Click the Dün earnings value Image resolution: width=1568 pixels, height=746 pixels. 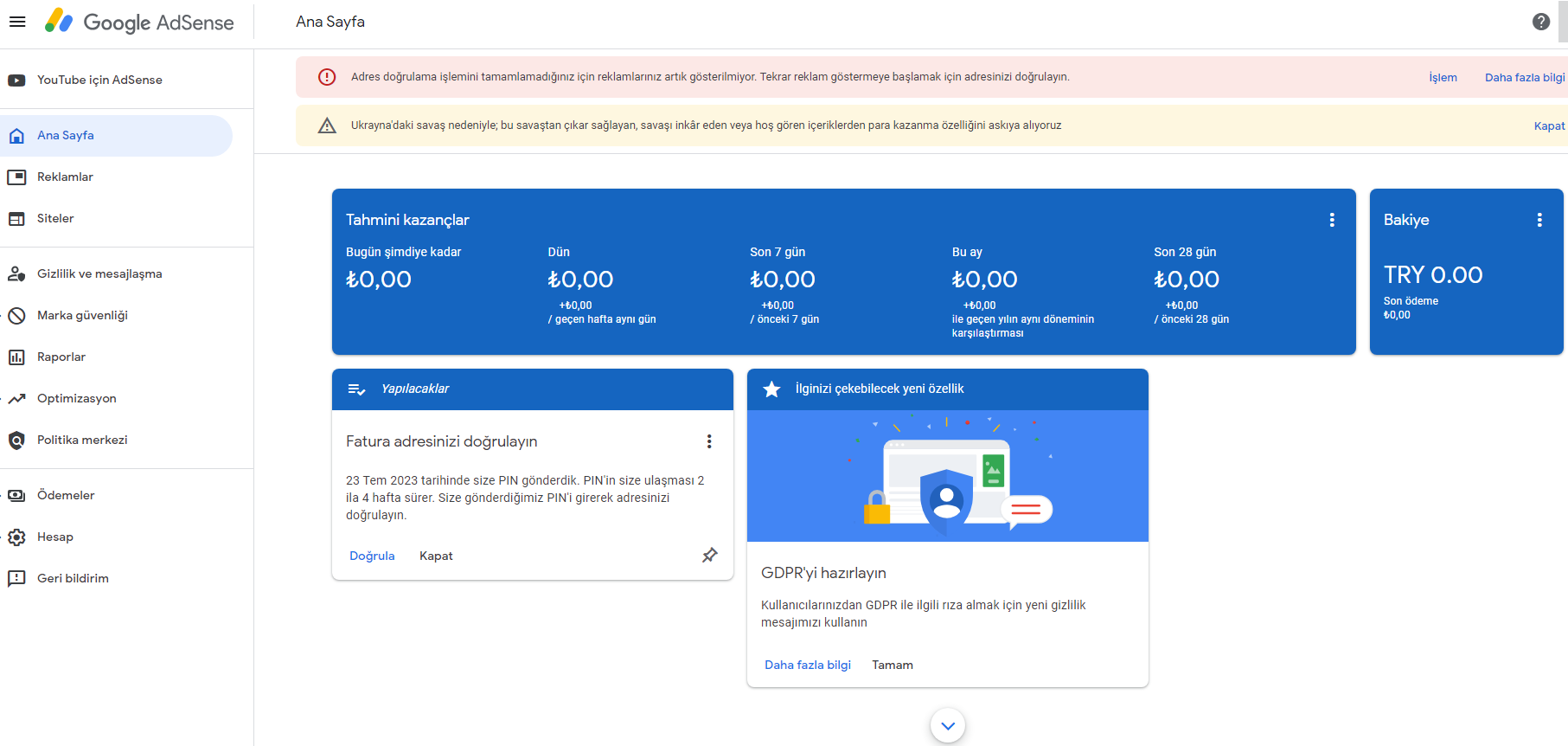coord(580,280)
